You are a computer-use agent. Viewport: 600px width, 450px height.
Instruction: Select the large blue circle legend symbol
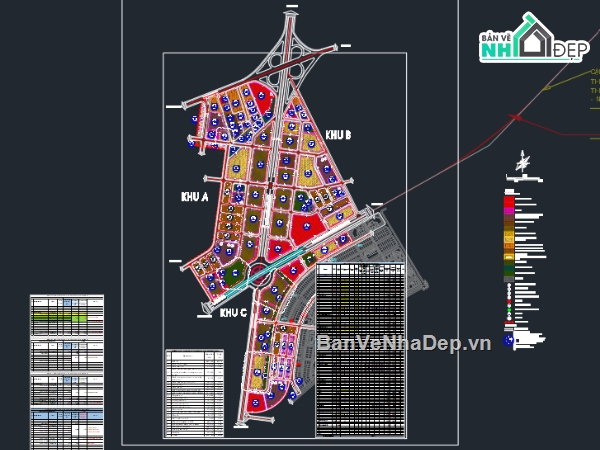click(509, 340)
